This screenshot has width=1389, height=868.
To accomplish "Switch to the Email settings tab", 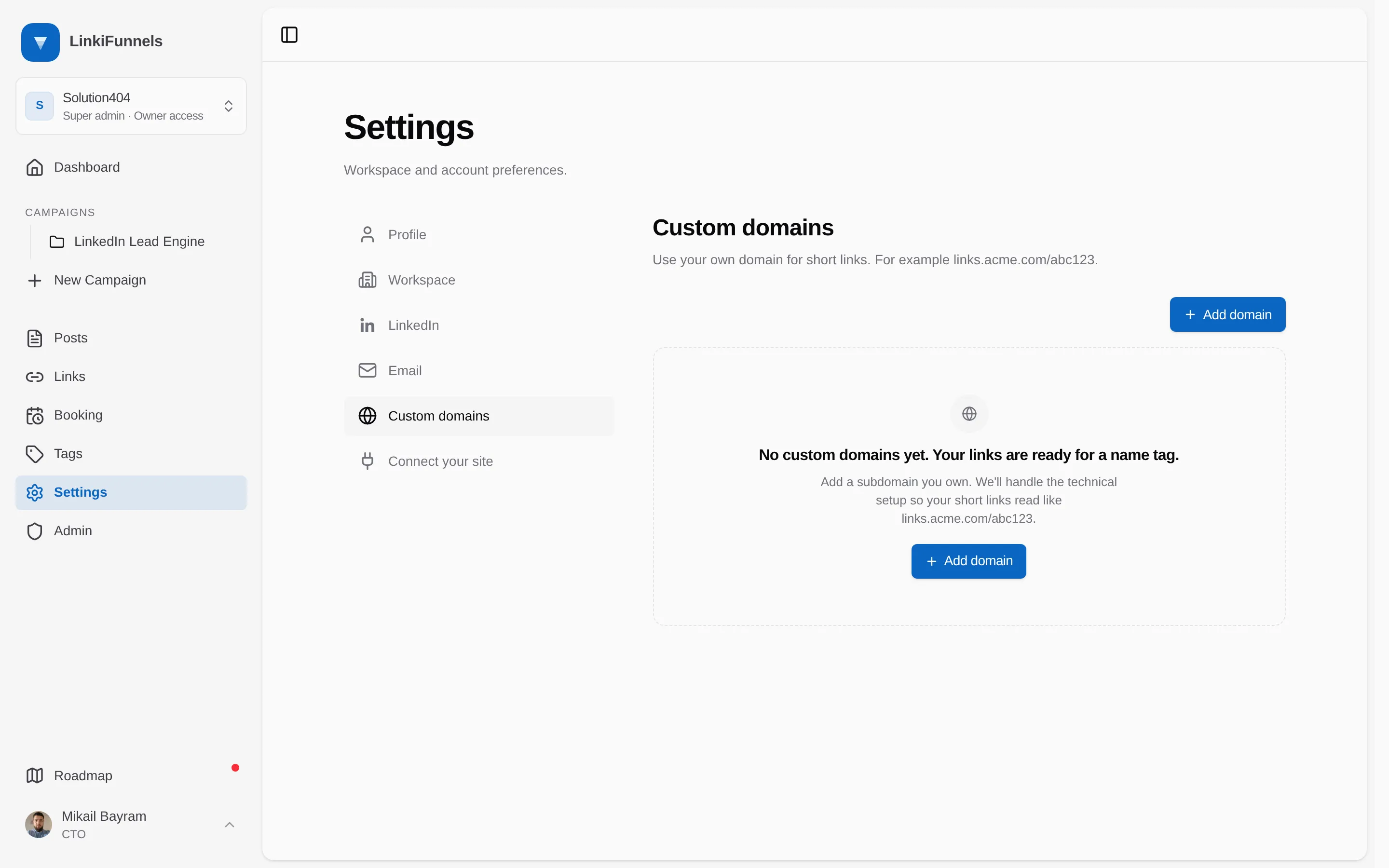I will point(479,370).
